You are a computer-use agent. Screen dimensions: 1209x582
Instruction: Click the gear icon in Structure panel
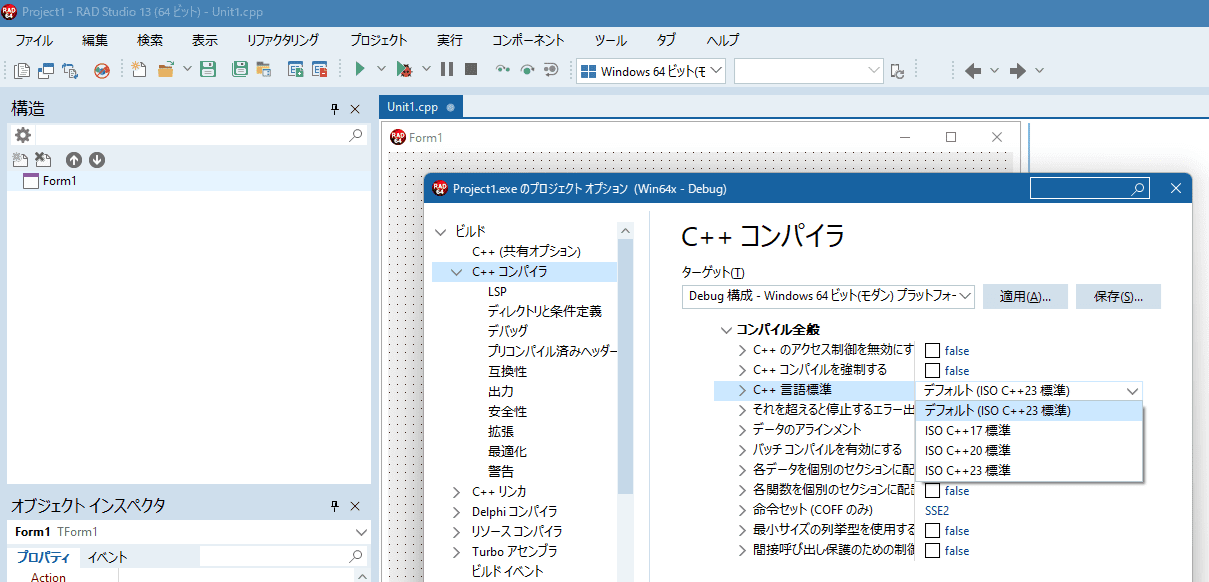coord(23,135)
